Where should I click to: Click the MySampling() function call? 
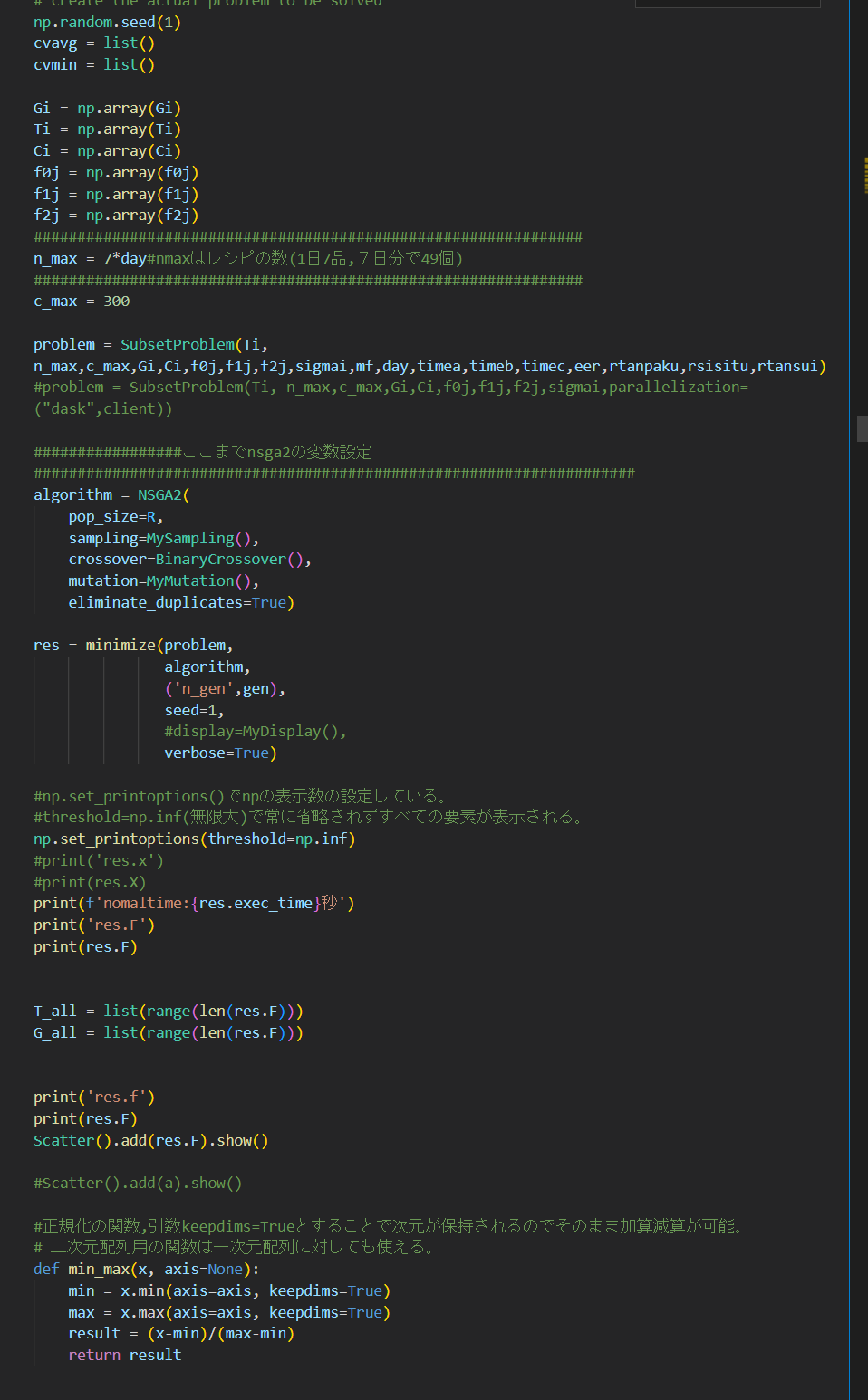coord(192,537)
